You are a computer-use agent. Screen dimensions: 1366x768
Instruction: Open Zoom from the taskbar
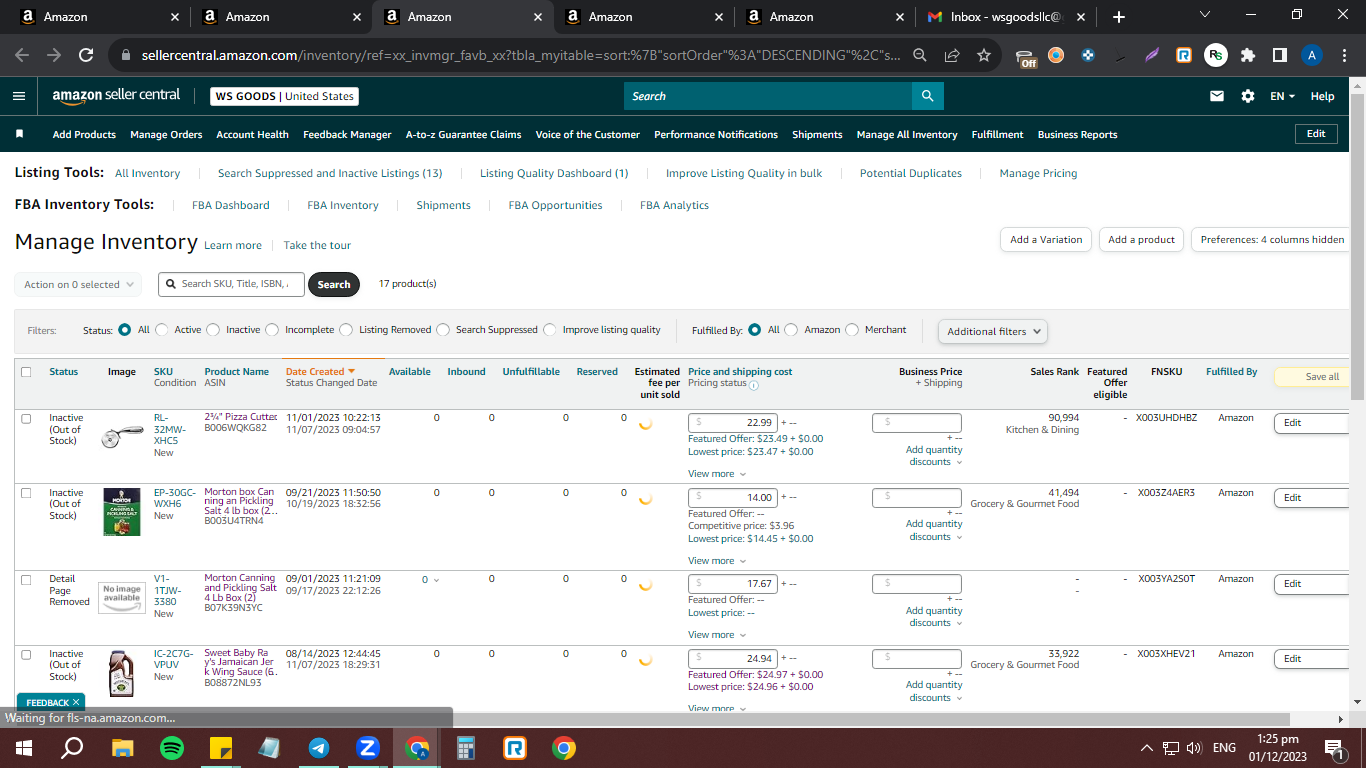pos(367,747)
